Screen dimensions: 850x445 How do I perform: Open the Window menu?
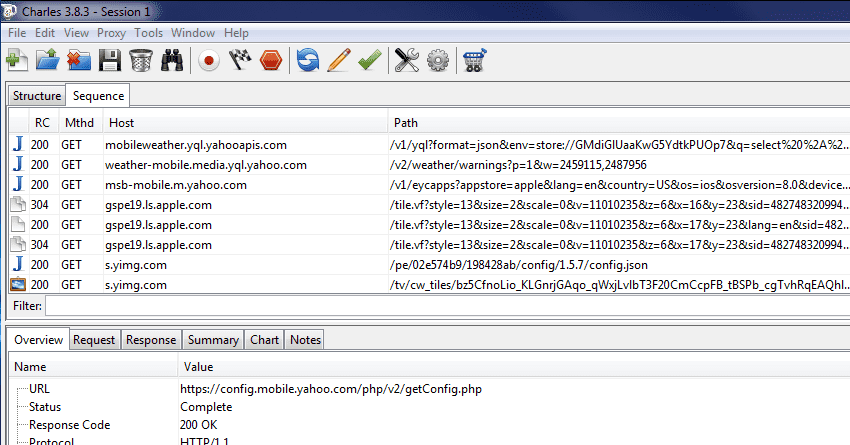tap(193, 33)
